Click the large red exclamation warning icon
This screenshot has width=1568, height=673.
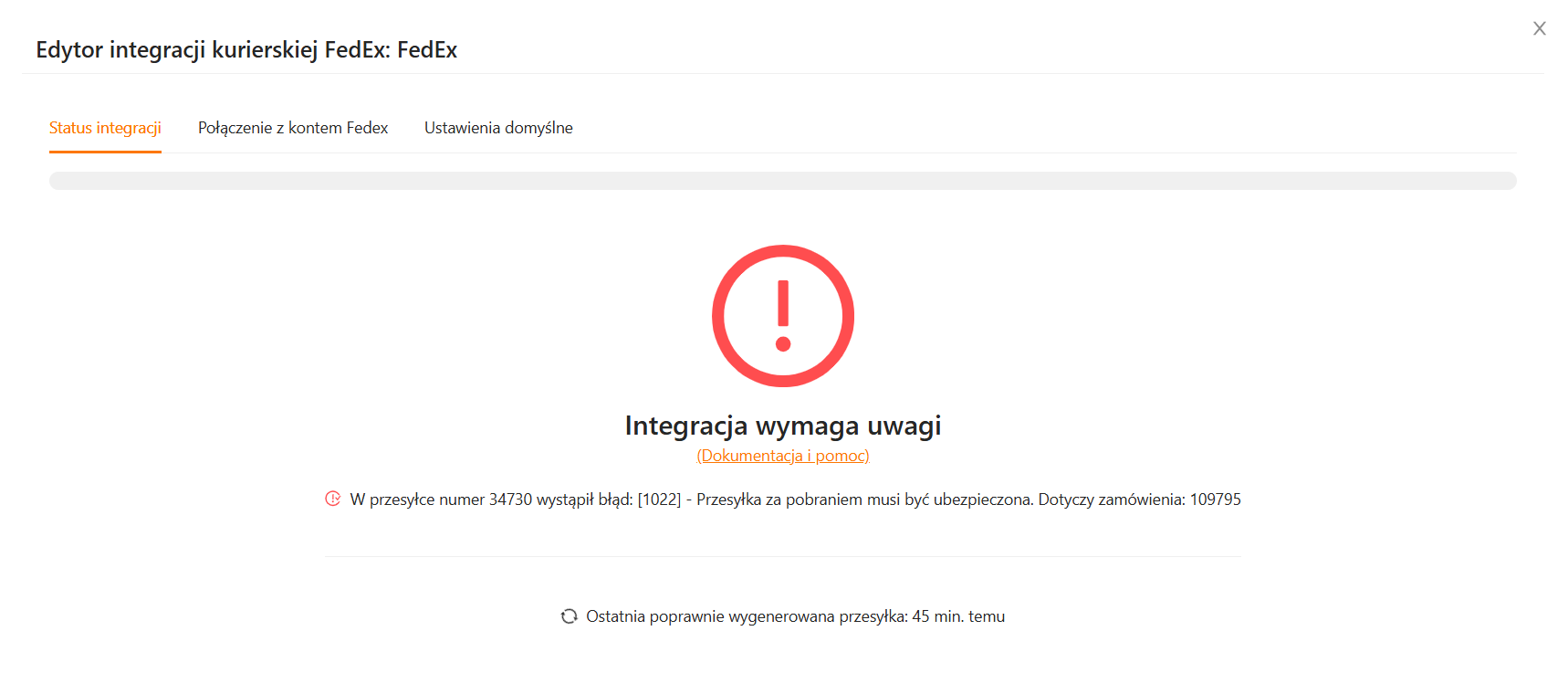(x=783, y=316)
